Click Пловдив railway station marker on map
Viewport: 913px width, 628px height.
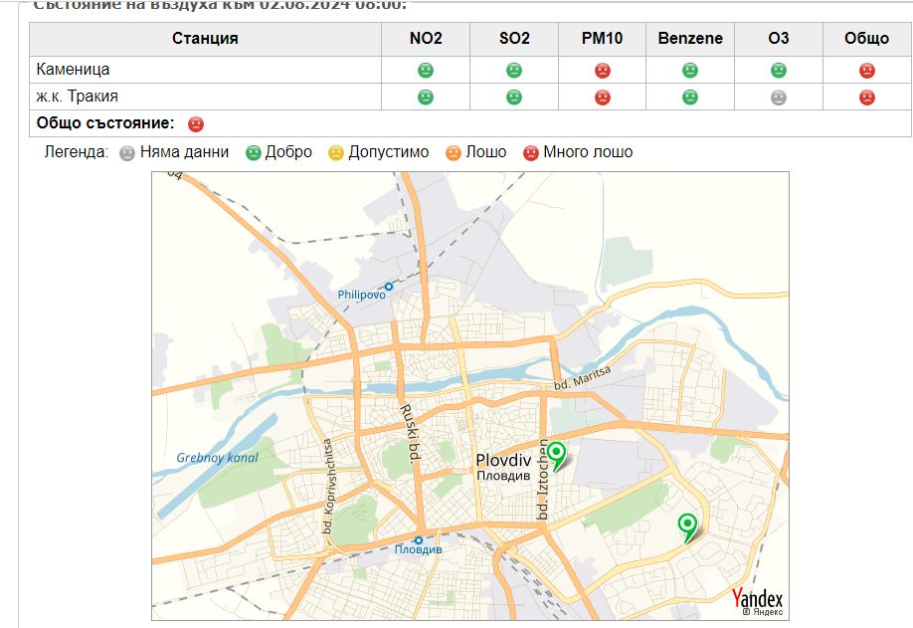[418, 540]
